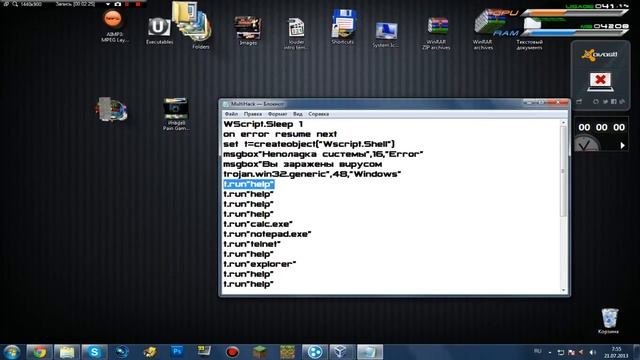Select the Корзина recycle bin icon
This screenshot has height=360, width=640.
(609, 321)
